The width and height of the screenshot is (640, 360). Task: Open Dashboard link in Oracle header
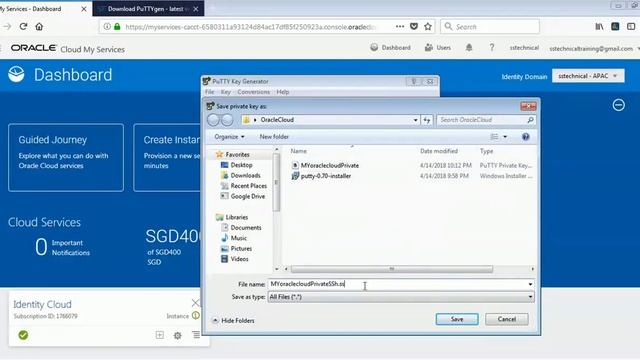click(x=390, y=48)
